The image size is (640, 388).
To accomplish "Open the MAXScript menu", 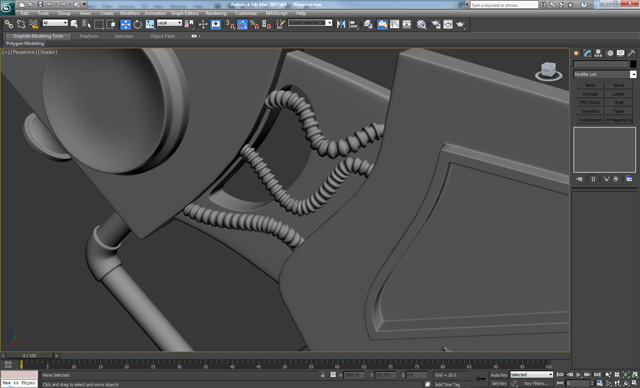I will [276, 13].
